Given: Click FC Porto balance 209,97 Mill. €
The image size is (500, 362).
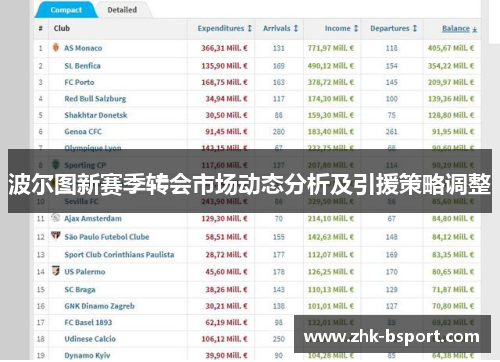Looking at the screenshot, I should click(451, 82).
